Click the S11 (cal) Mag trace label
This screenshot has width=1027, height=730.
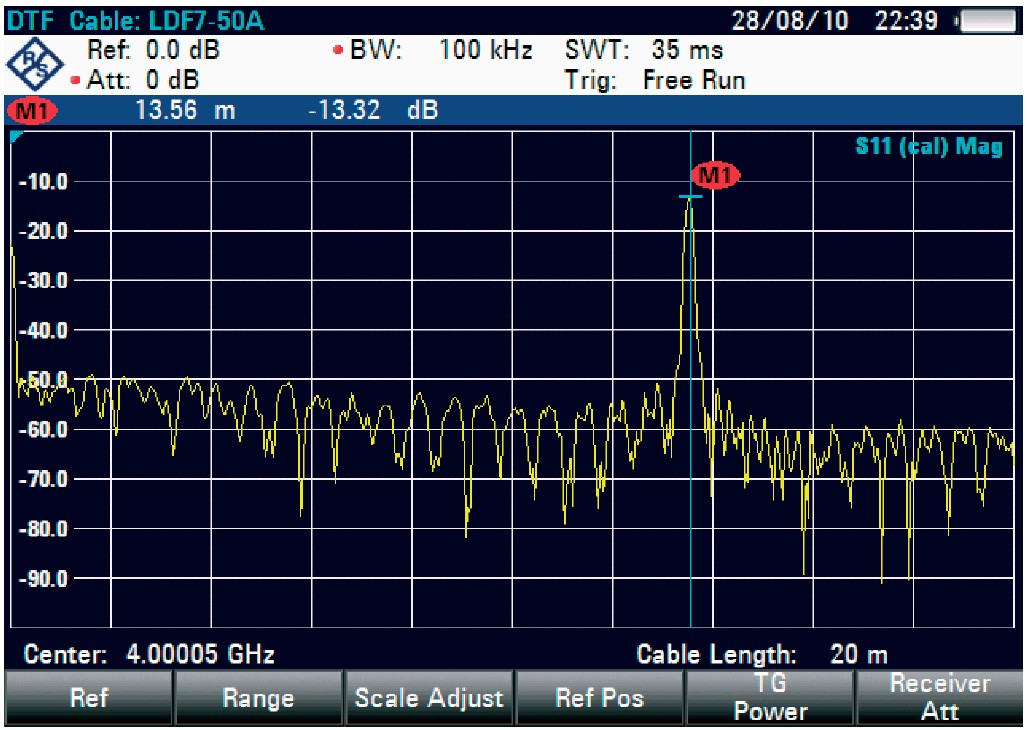tap(928, 147)
